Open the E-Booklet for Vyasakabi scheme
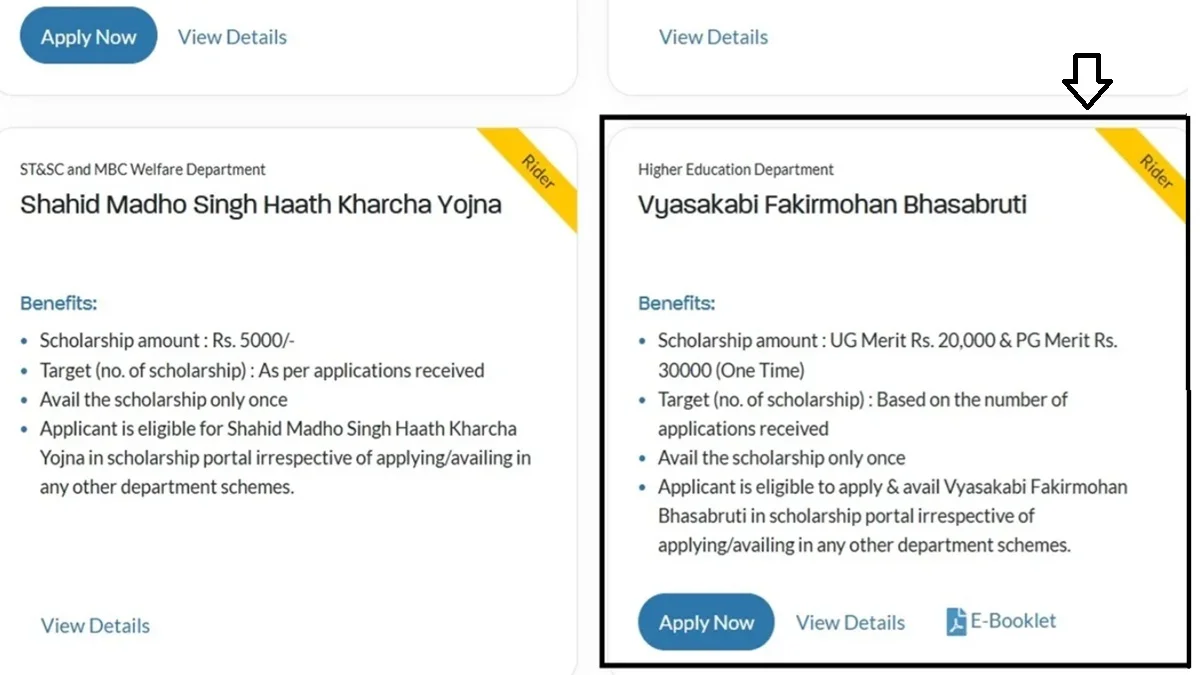This screenshot has height=675, width=1200. 1000,620
